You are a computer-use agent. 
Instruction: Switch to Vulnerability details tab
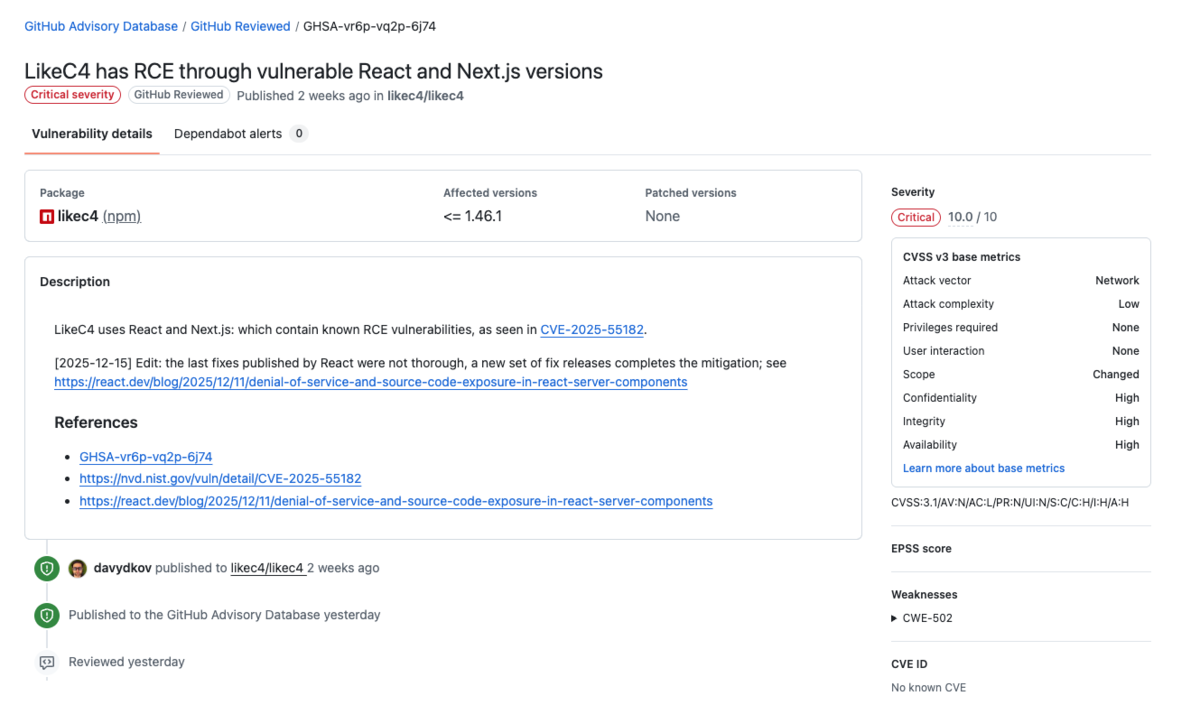[92, 134]
